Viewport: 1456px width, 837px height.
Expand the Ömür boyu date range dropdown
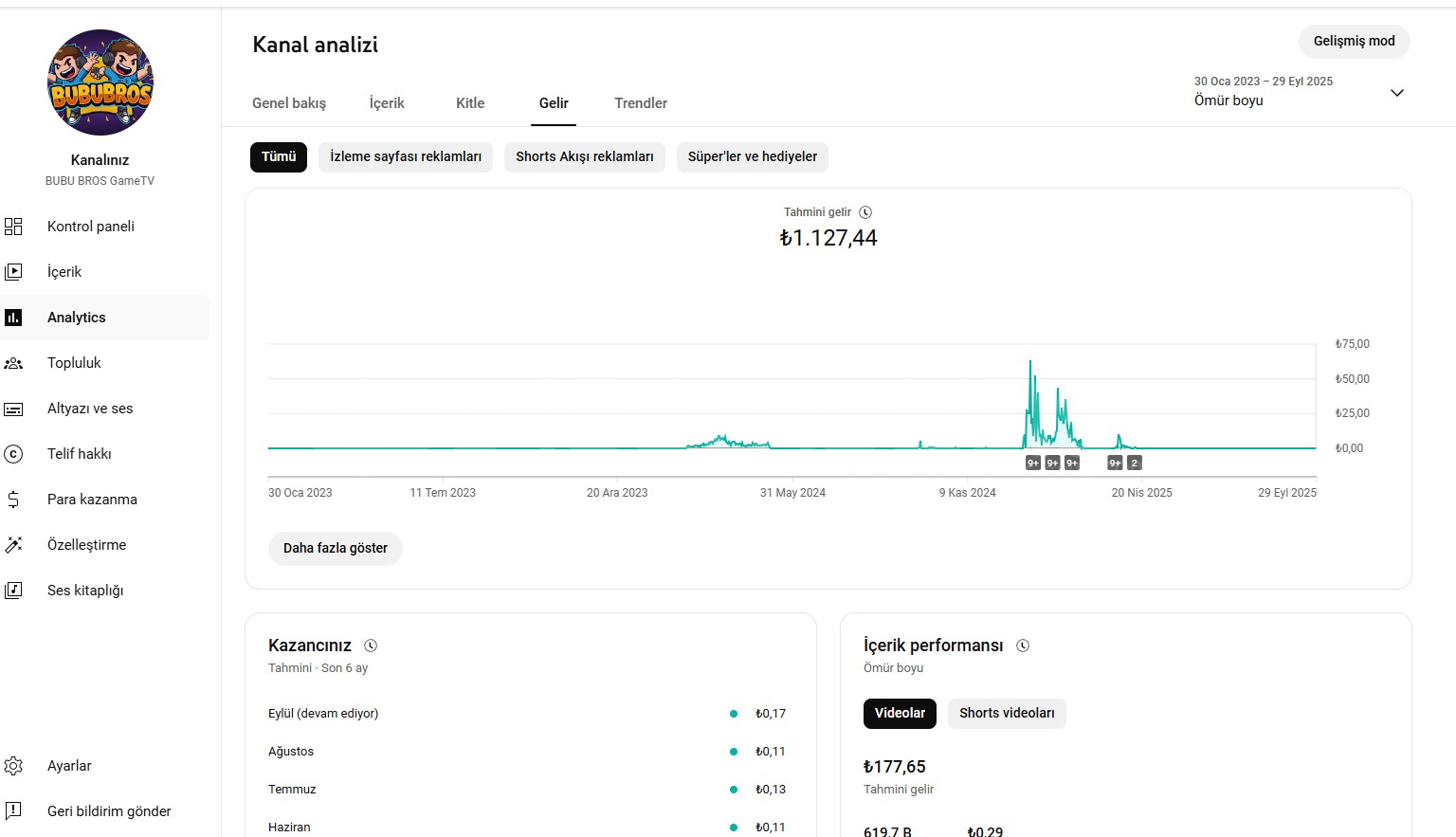click(x=1396, y=93)
